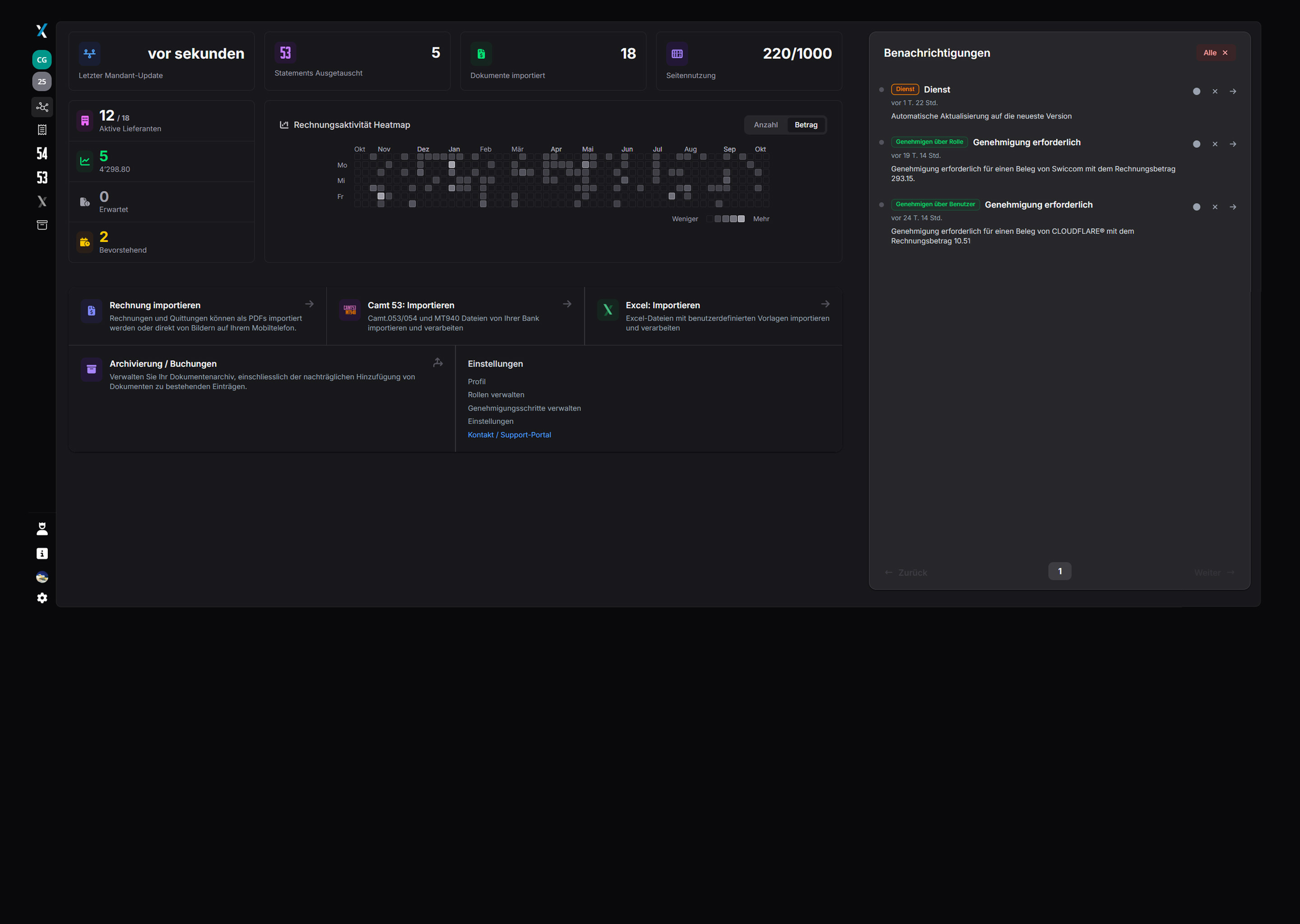This screenshot has width=1300, height=924.
Task: Click the Camt 53 sidebar icon
Action: pos(42,177)
